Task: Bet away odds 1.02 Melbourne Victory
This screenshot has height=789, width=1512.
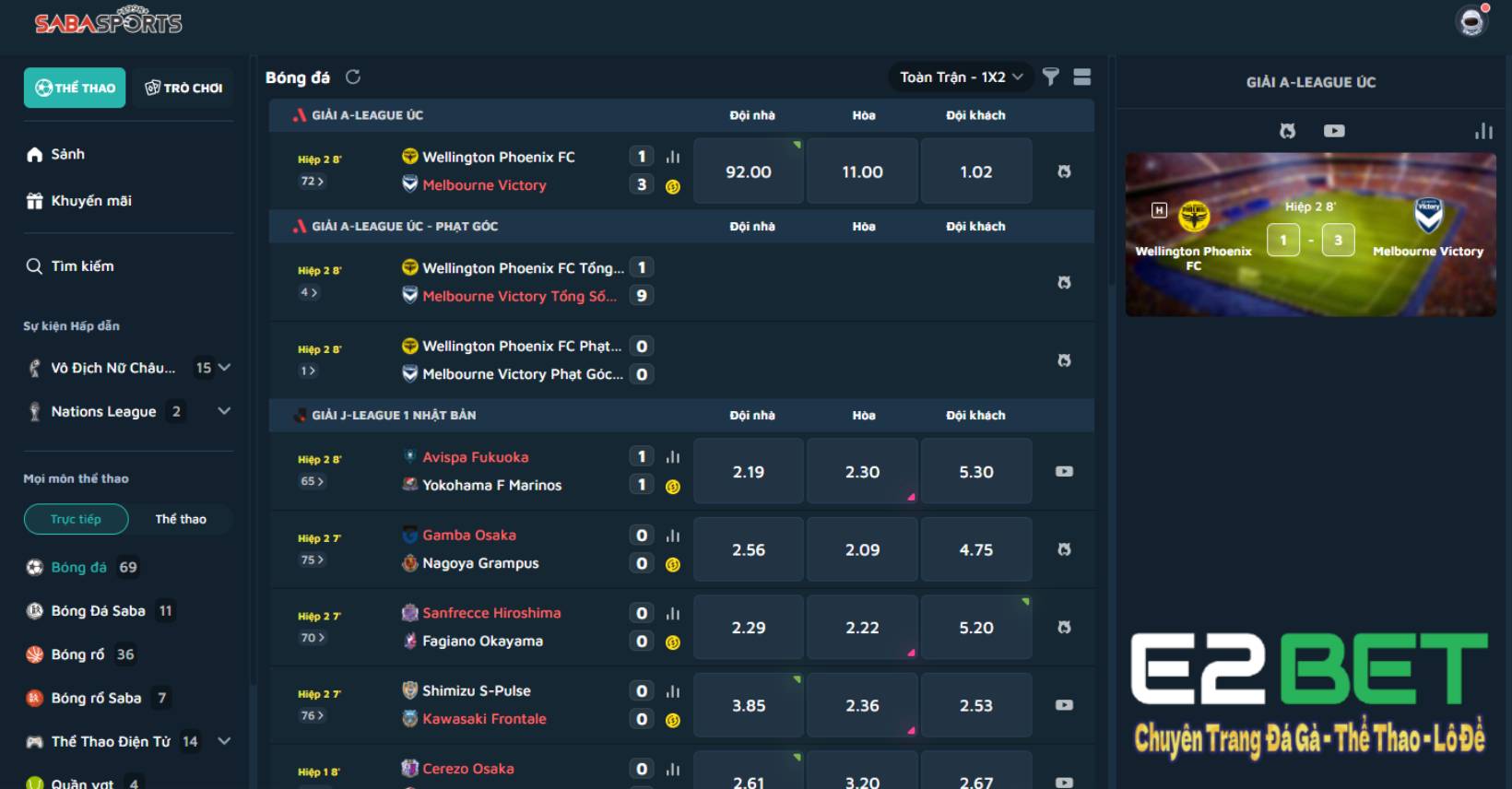Action: (976, 171)
